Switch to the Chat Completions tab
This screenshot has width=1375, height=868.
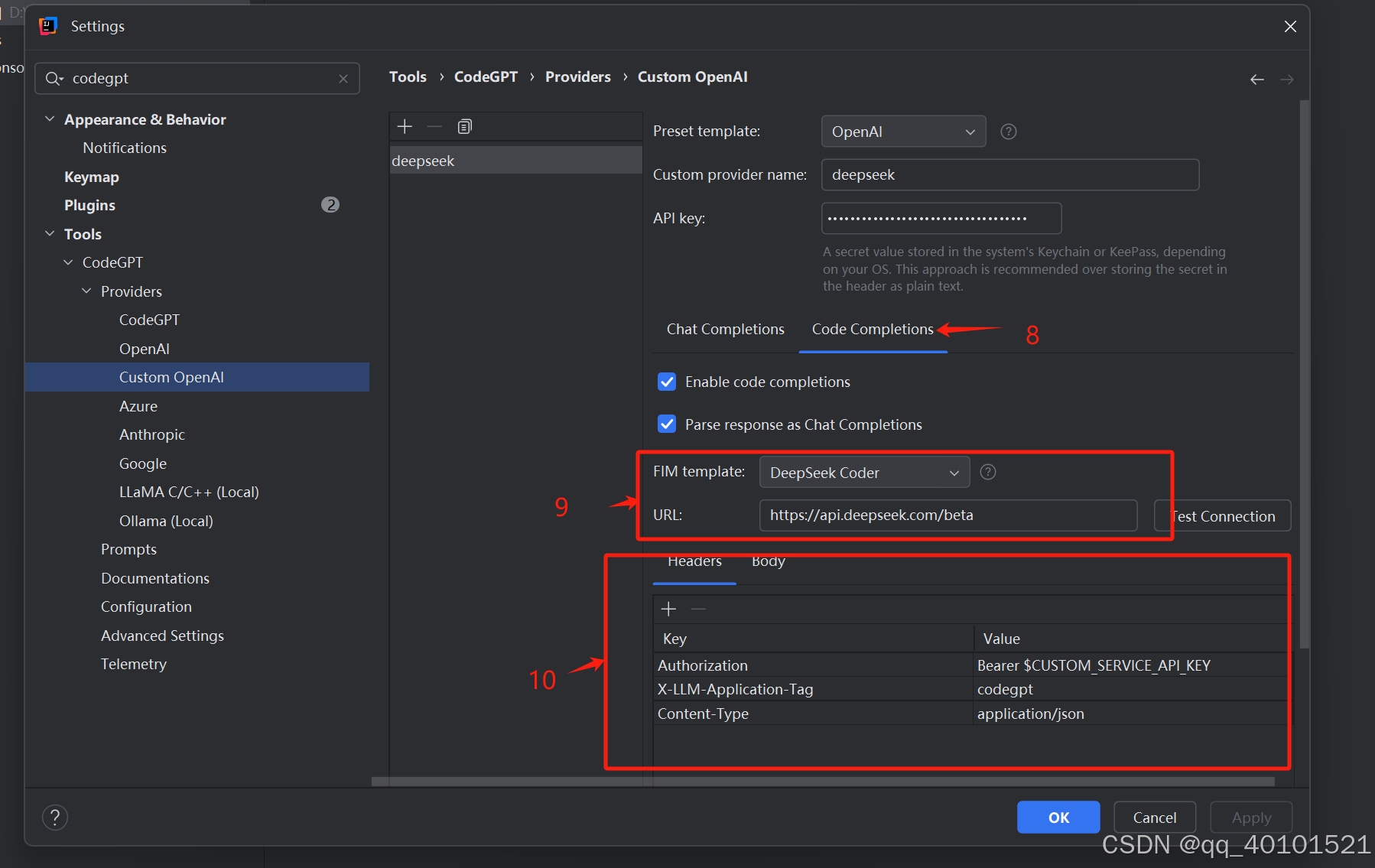point(725,329)
